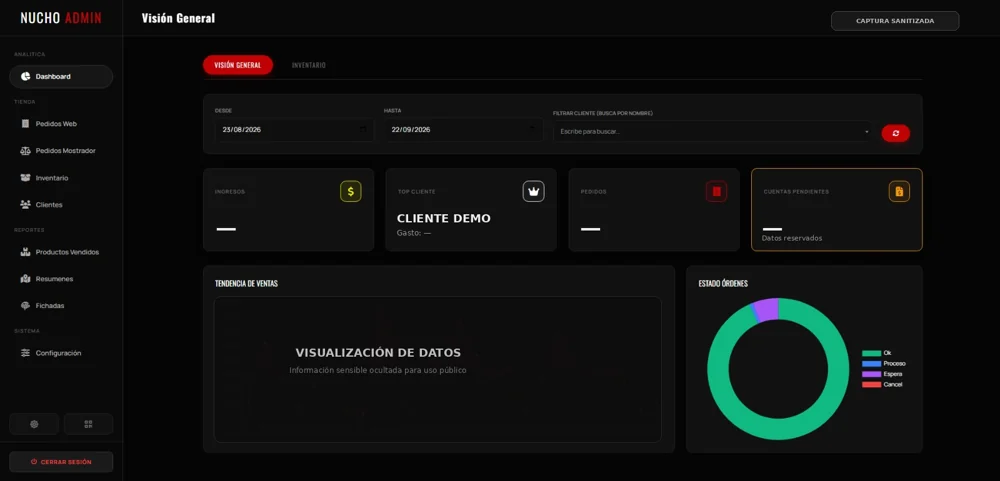The height and width of the screenshot is (481, 1000).
Task: Click the purple Espera donut segment
Action: pyautogui.click(x=767, y=309)
